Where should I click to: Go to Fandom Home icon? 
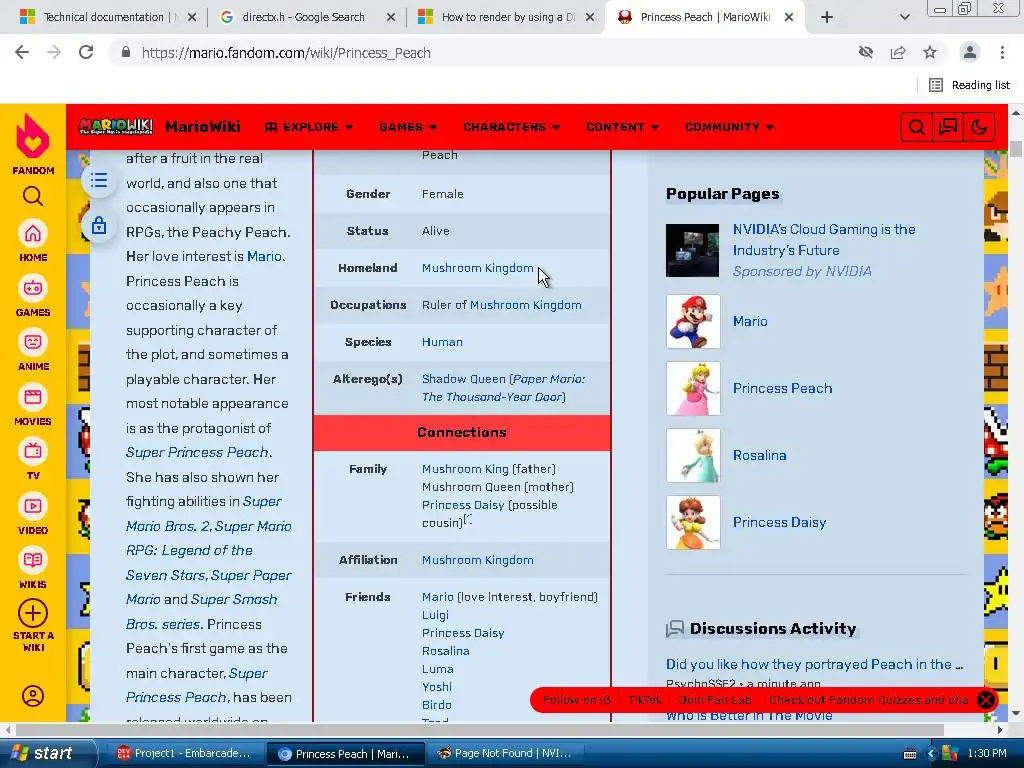pos(33,234)
